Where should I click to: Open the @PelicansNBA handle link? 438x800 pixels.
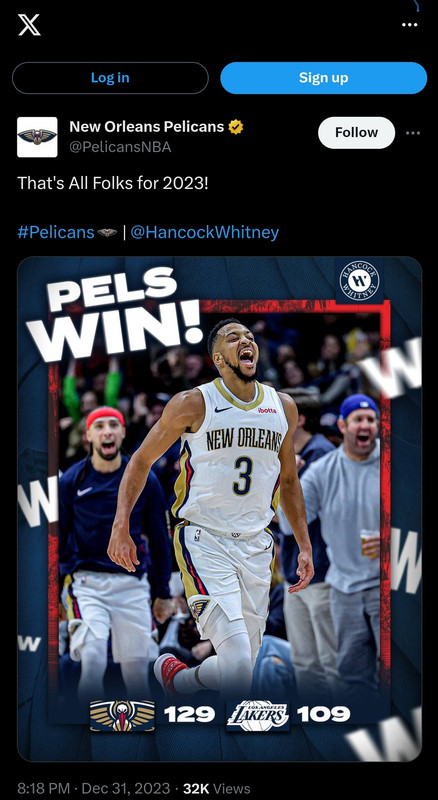point(120,147)
